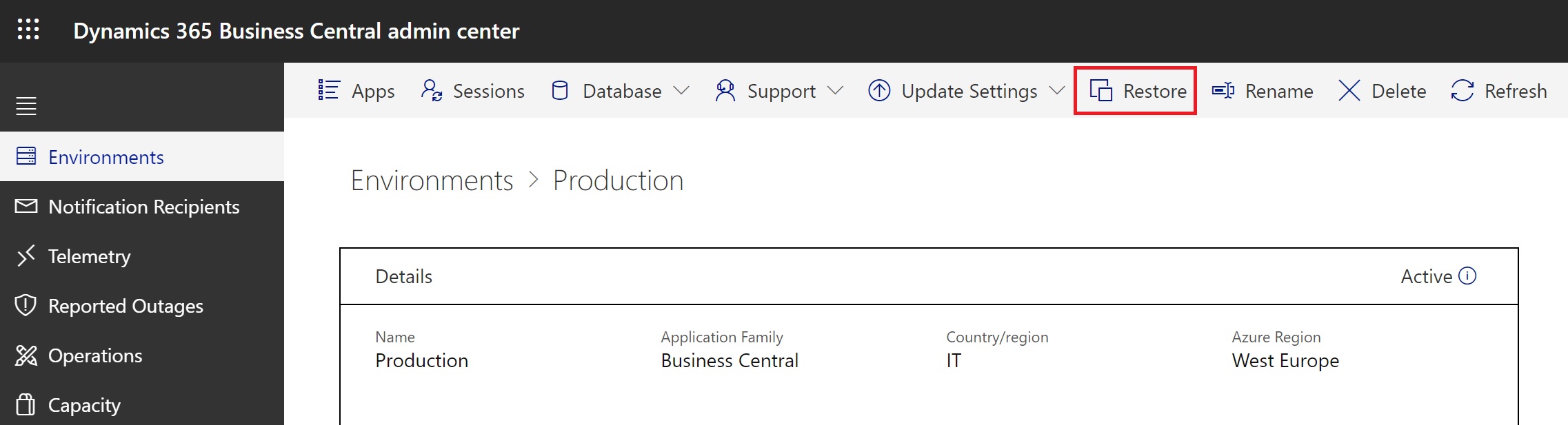Image resolution: width=1568 pixels, height=425 pixels.
Task: Show Active status info icon details
Action: click(1468, 276)
